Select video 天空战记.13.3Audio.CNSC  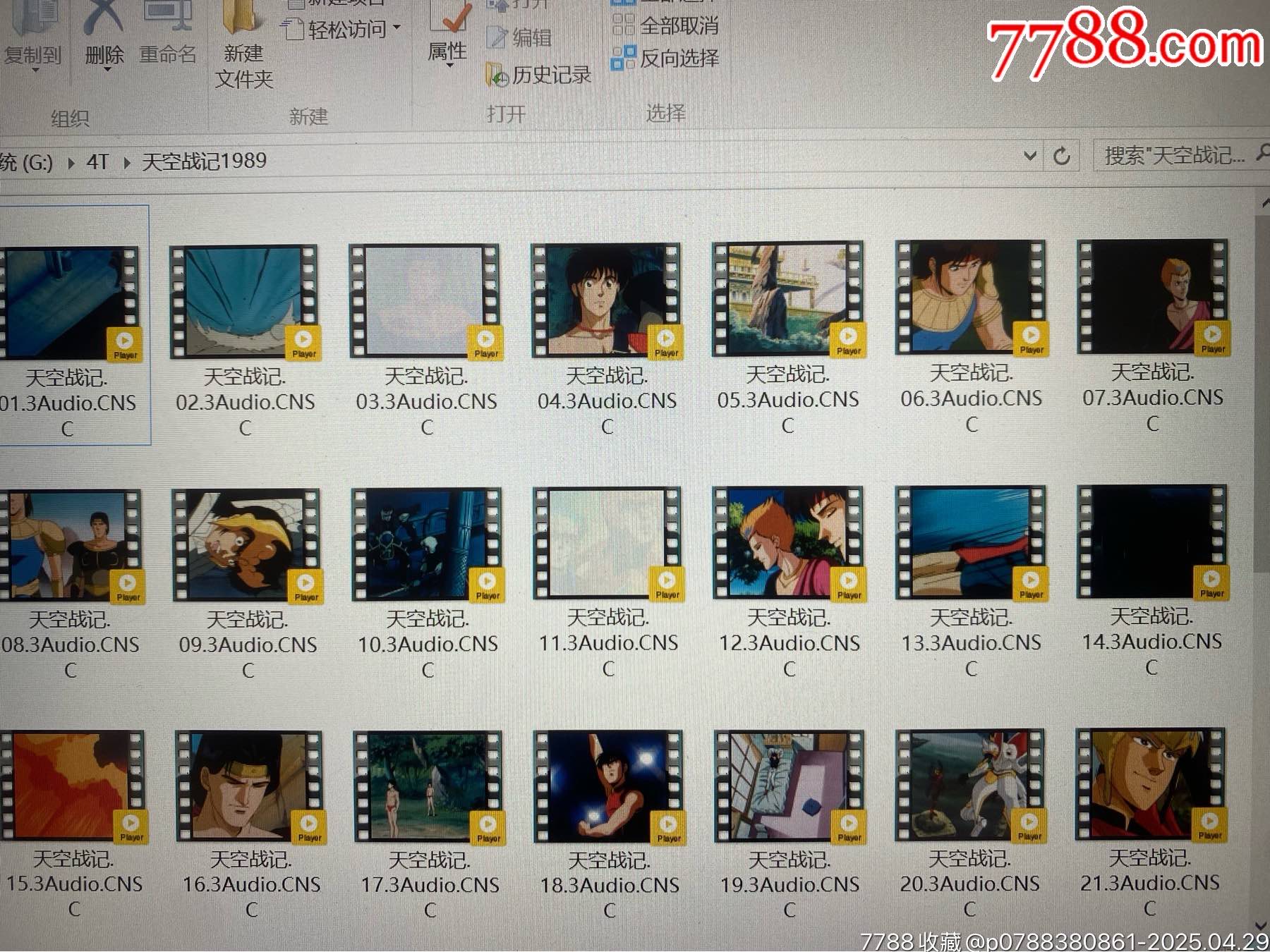(972, 582)
